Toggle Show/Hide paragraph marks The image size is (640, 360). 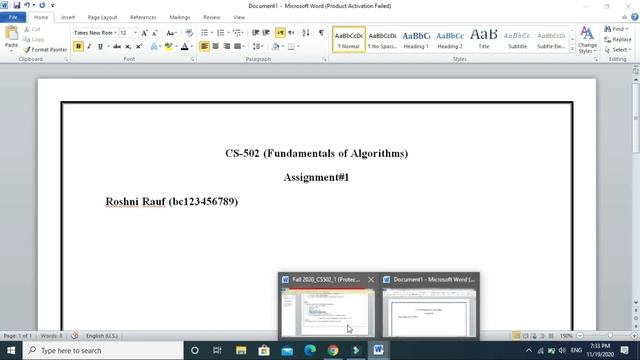click(321, 33)
